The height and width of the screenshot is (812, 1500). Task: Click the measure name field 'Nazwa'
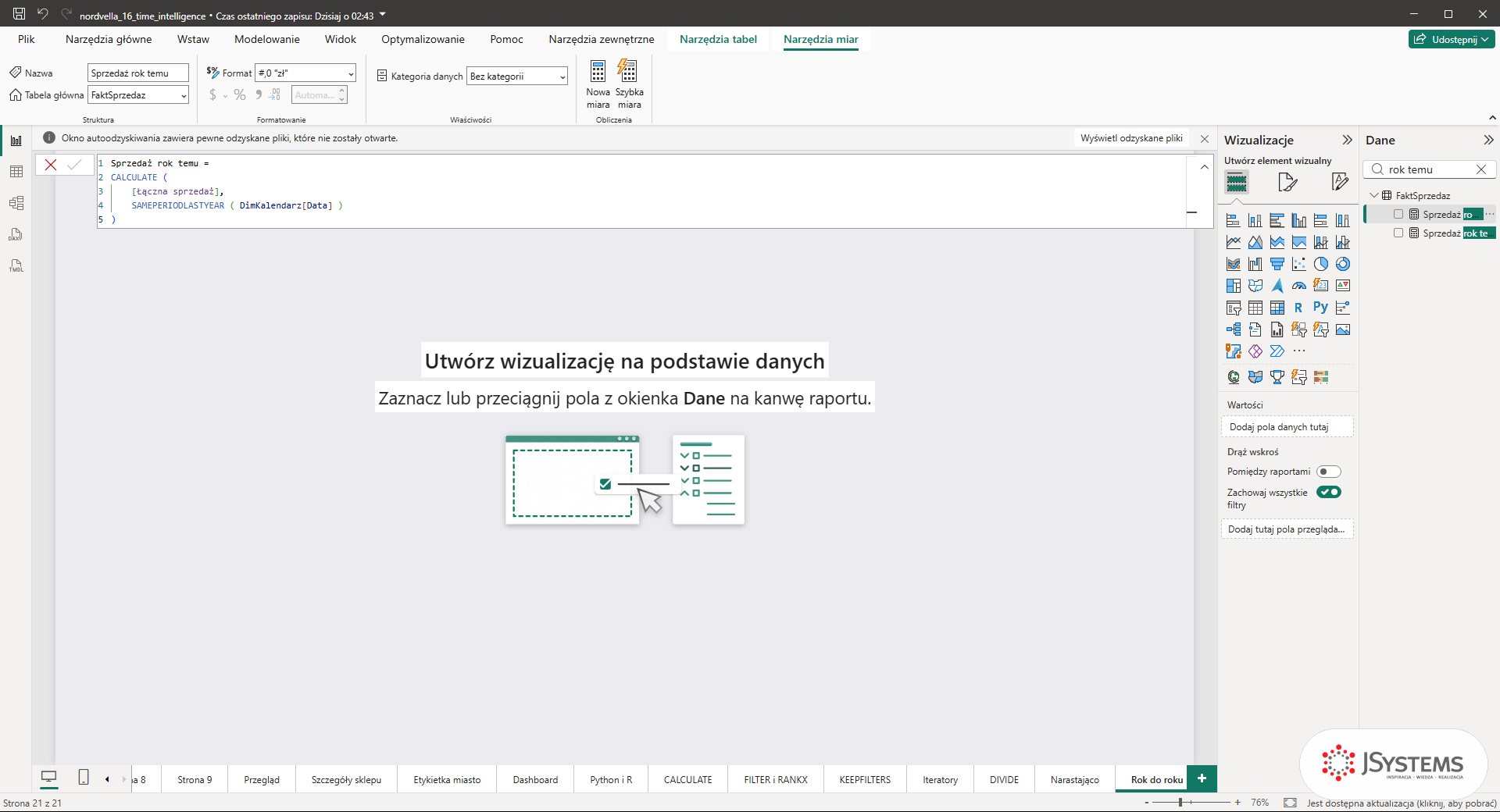click(138, 73)
